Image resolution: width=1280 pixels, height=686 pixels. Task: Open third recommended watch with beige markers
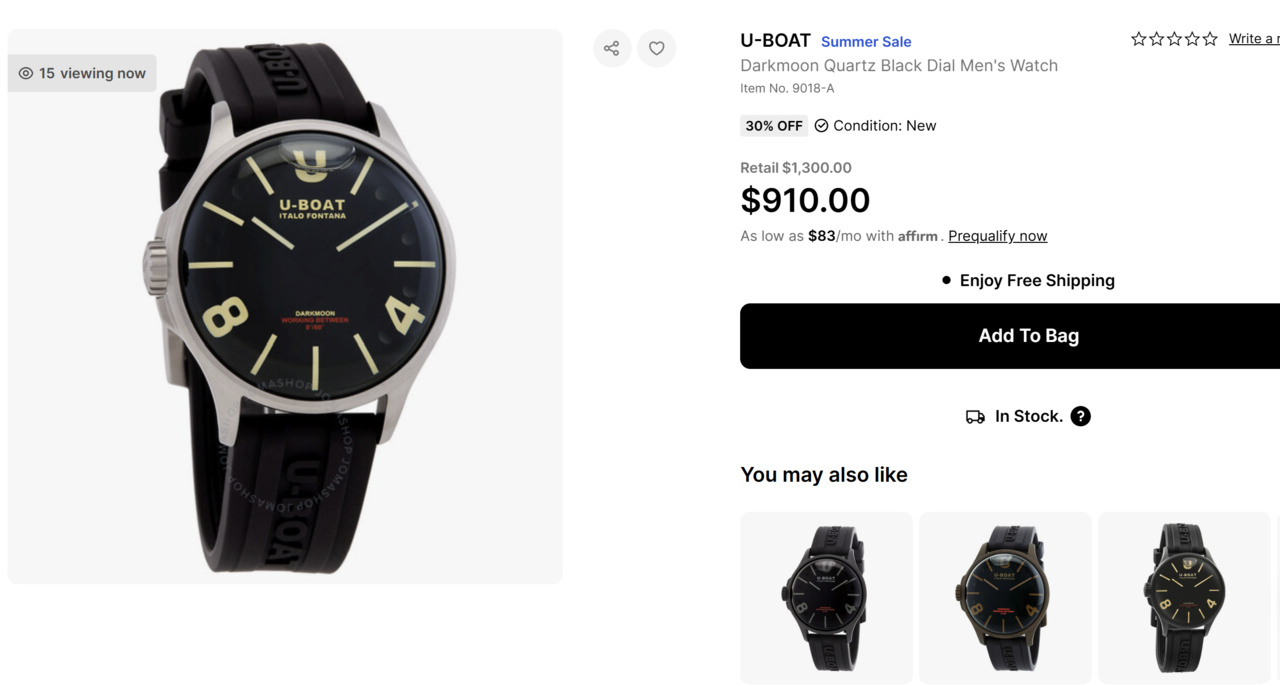(x=1184, y=597)
